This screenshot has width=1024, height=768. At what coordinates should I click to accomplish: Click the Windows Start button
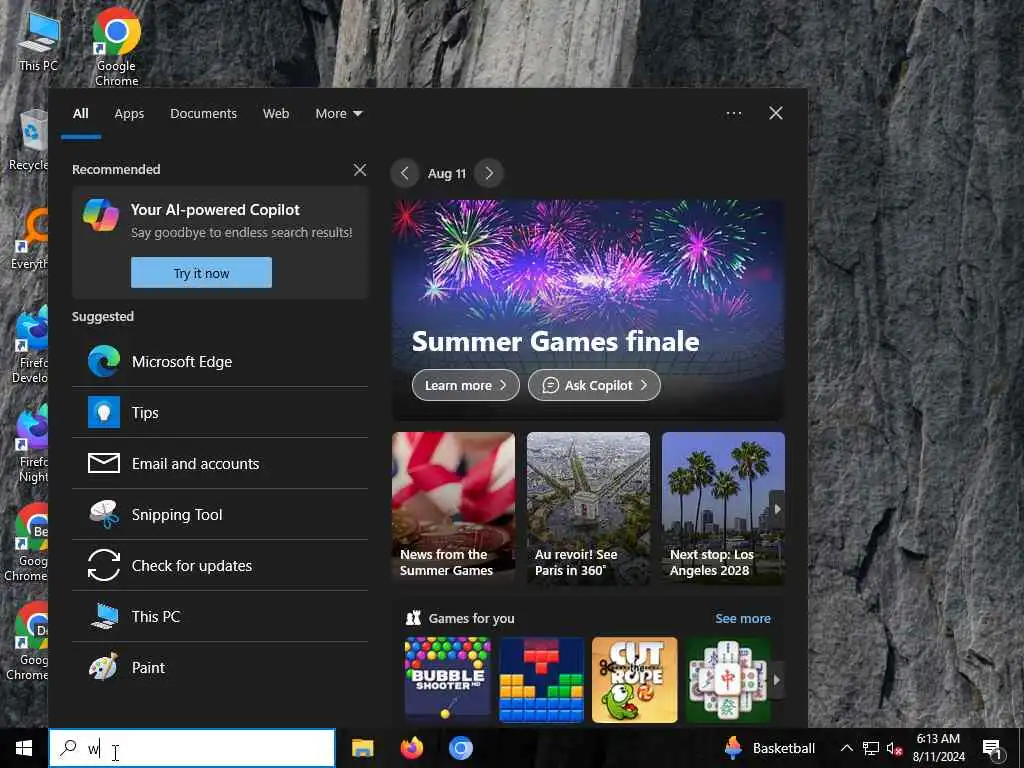tap(24, 748)
